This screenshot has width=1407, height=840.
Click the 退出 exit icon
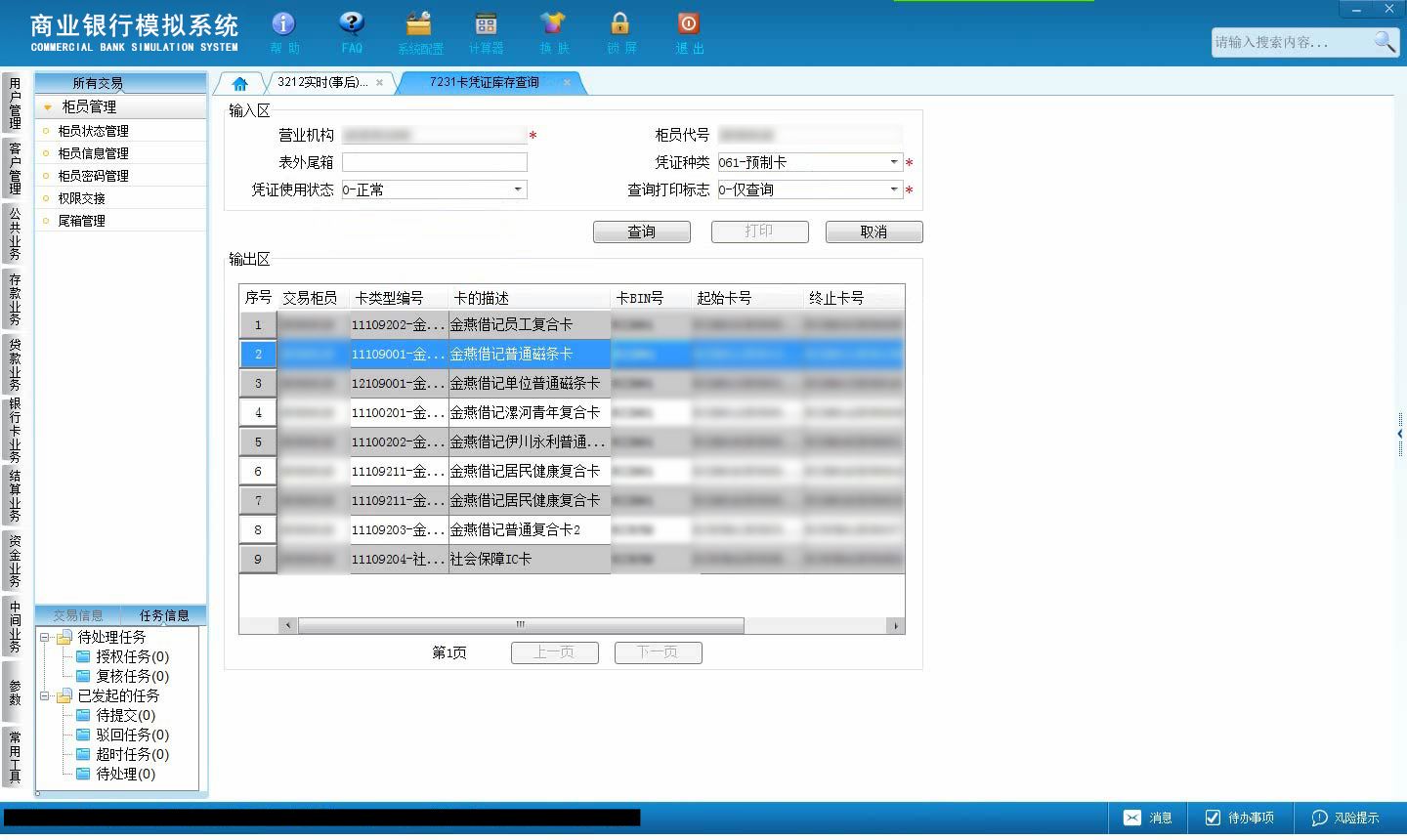coord(688,23)
